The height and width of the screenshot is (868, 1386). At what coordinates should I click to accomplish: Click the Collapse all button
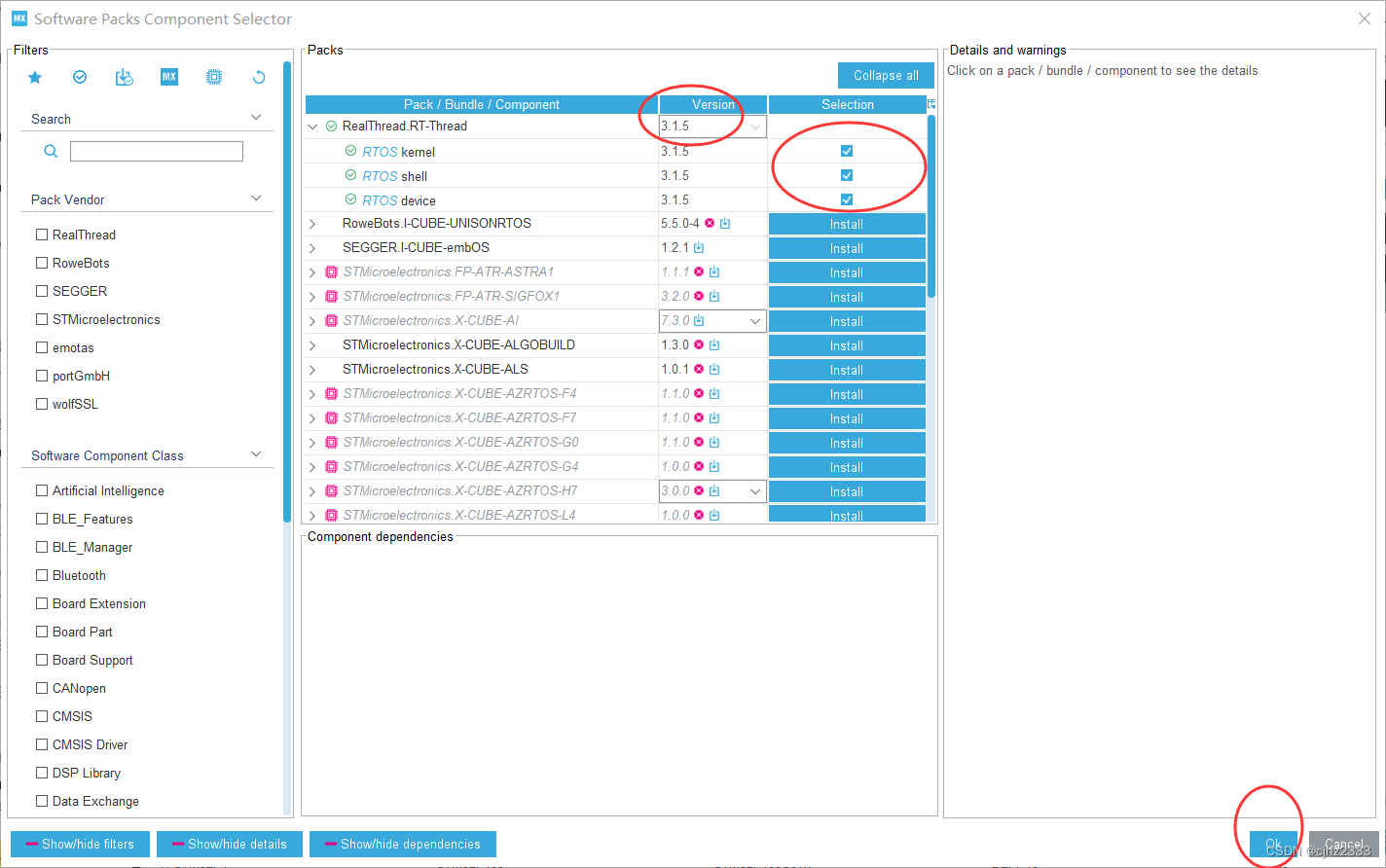coord(886,76)
